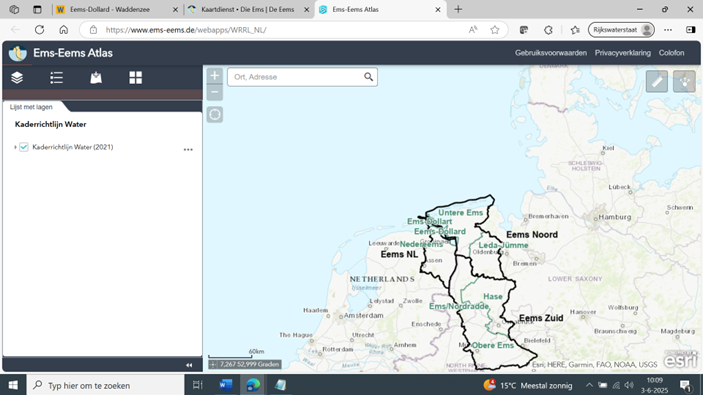Open the legend list icon
Screen dimensions: 703x395
(x=56, y=78)
